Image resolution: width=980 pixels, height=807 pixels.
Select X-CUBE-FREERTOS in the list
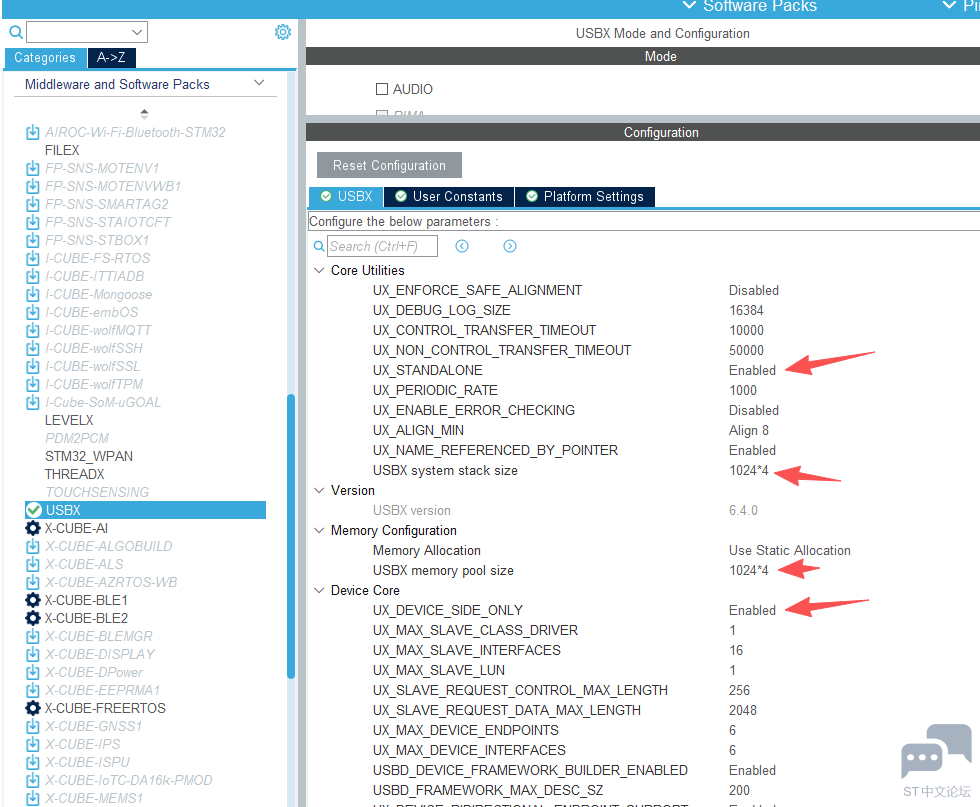point(105,708)
